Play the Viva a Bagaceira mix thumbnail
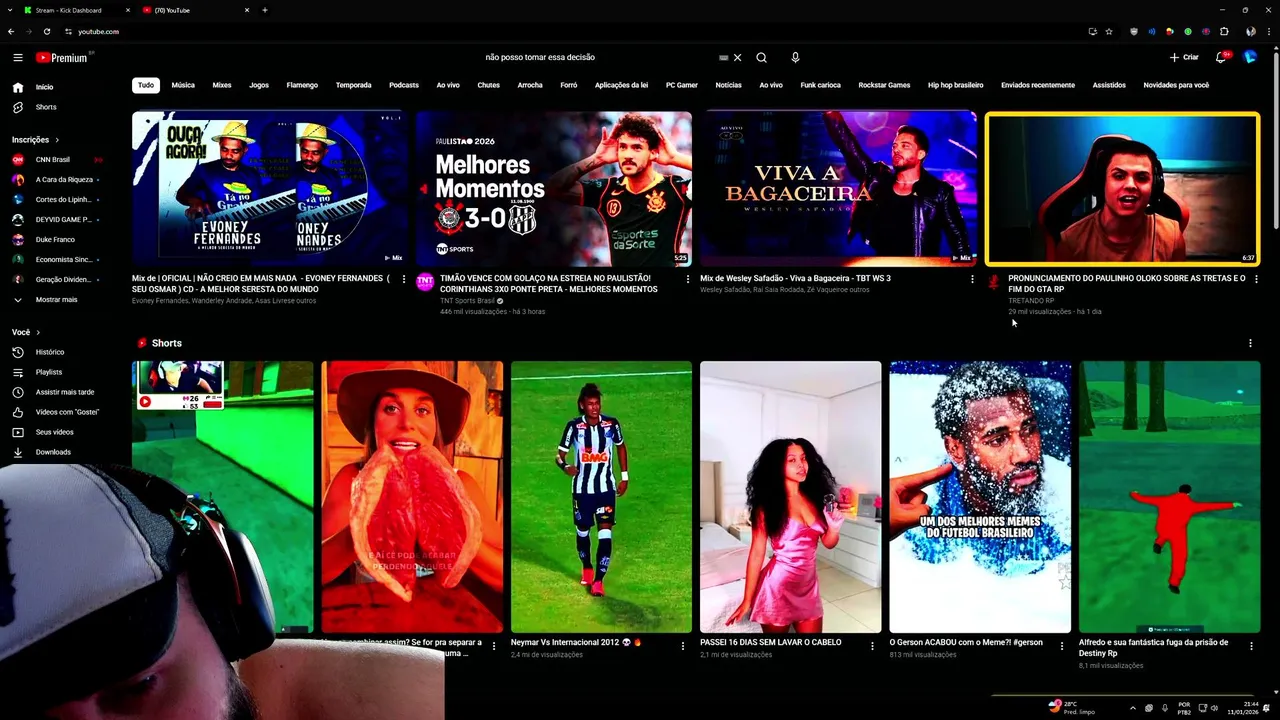 coord(838,188)
